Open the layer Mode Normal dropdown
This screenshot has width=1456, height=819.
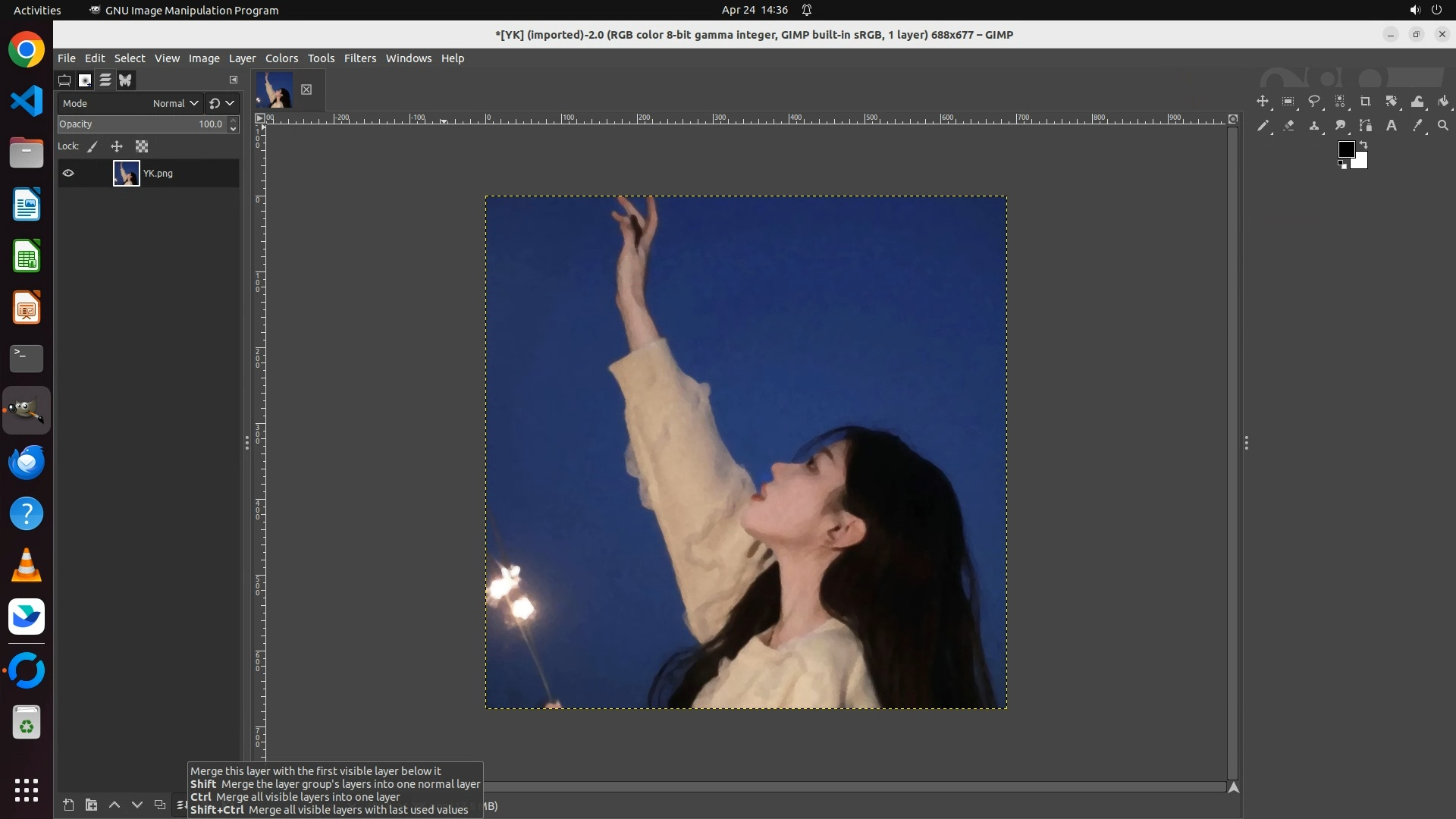pyautogui.click(x=175, y=104)
